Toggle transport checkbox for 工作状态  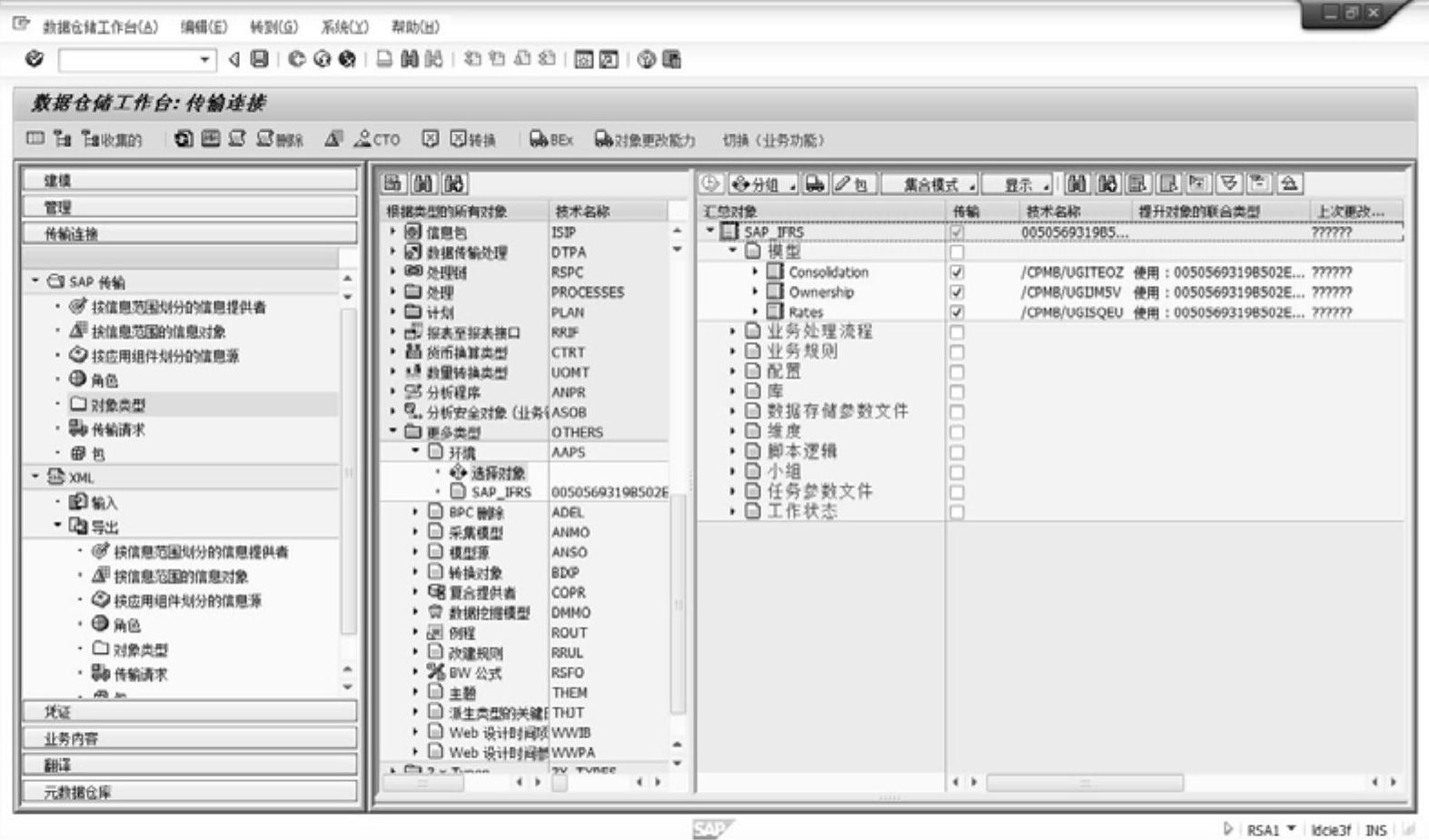click(x=957, y=512)
